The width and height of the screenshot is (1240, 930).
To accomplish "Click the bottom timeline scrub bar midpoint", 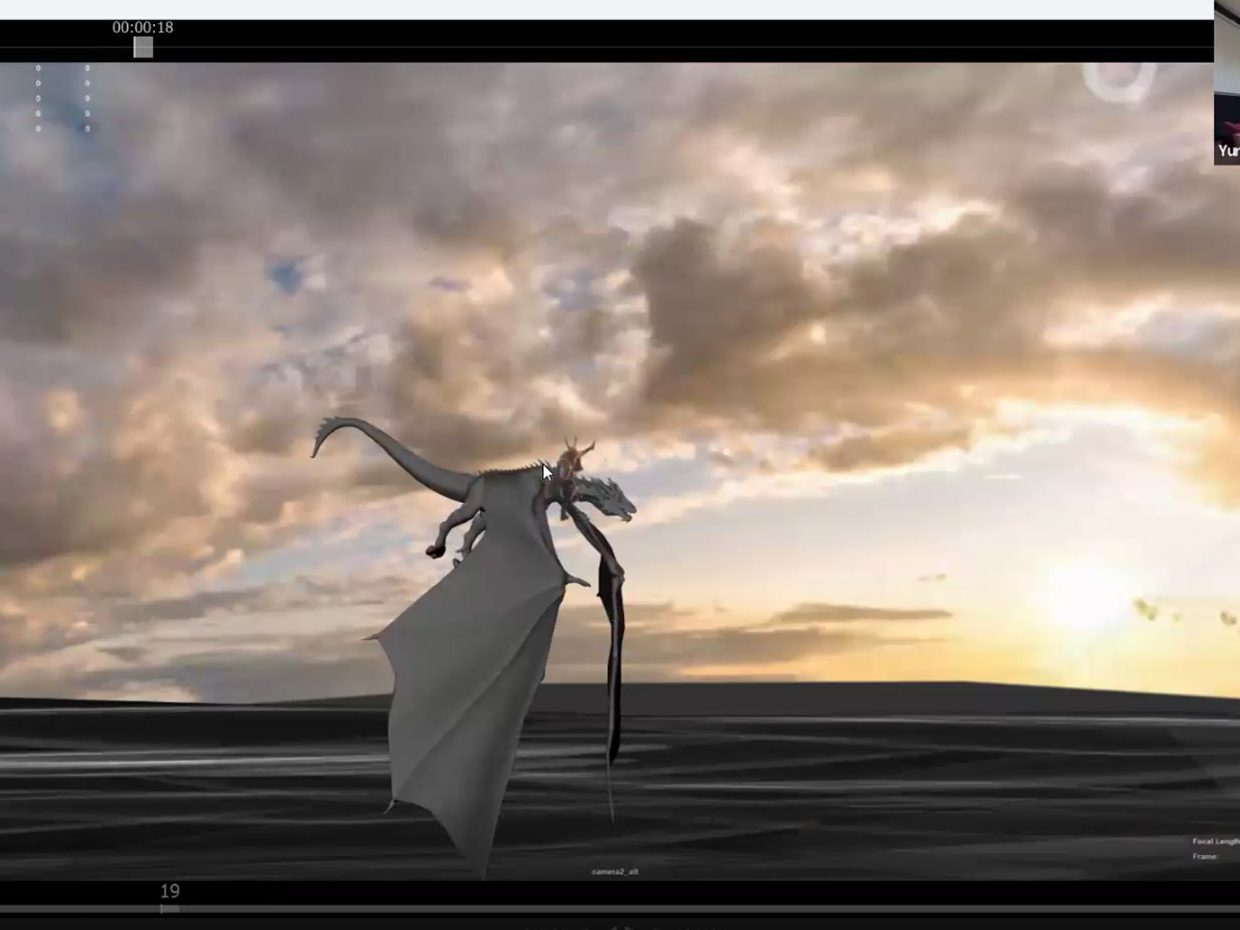I will [x=620, y=909].
